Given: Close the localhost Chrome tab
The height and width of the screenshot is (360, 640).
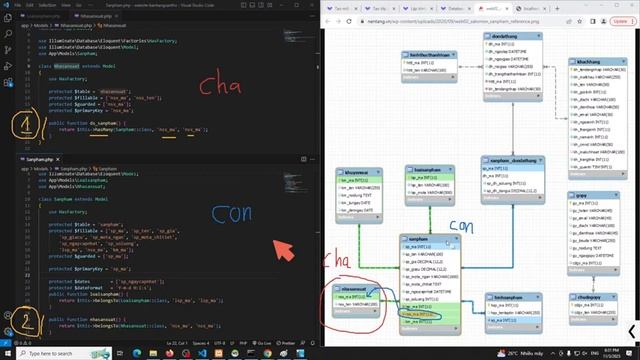Looking at the screenshot, I should (x=545, y=9).
